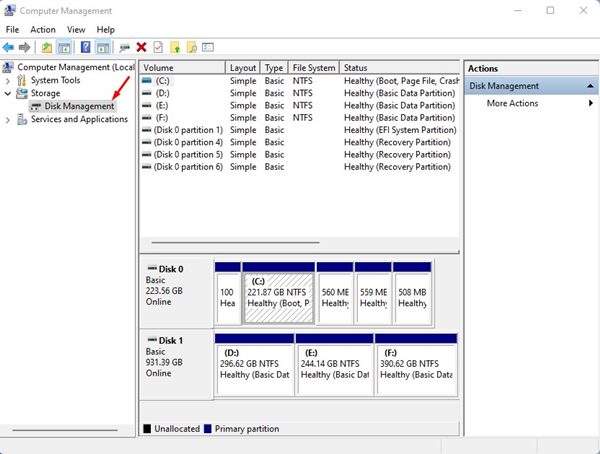600x454 pixels.
Task: Sort by the Layout column header
Action: 243,68
